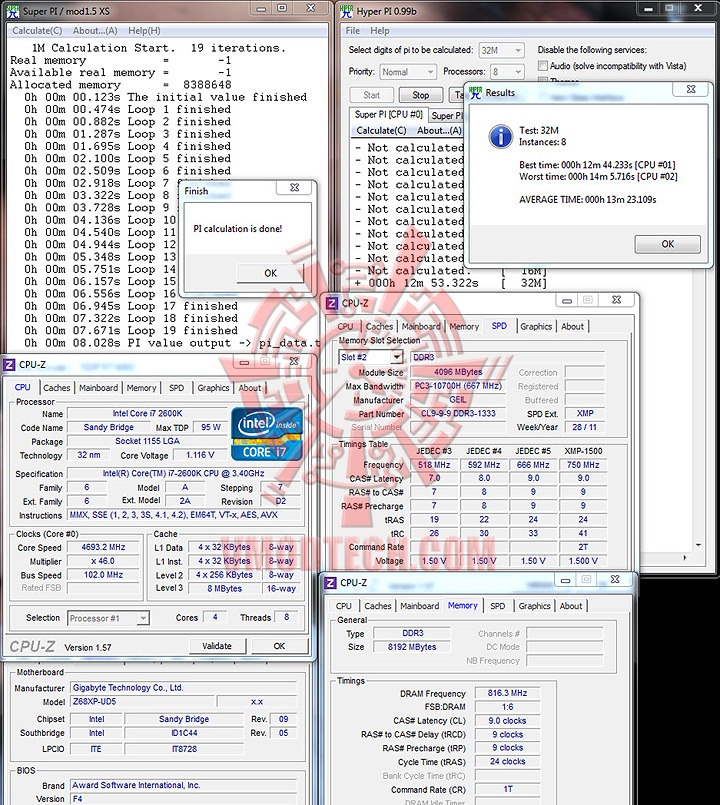Switch to Memory tab in CPU-Z CPU window
Image resolution: width=720 pixels, height=805 pixels.
(x=141, y=388)
